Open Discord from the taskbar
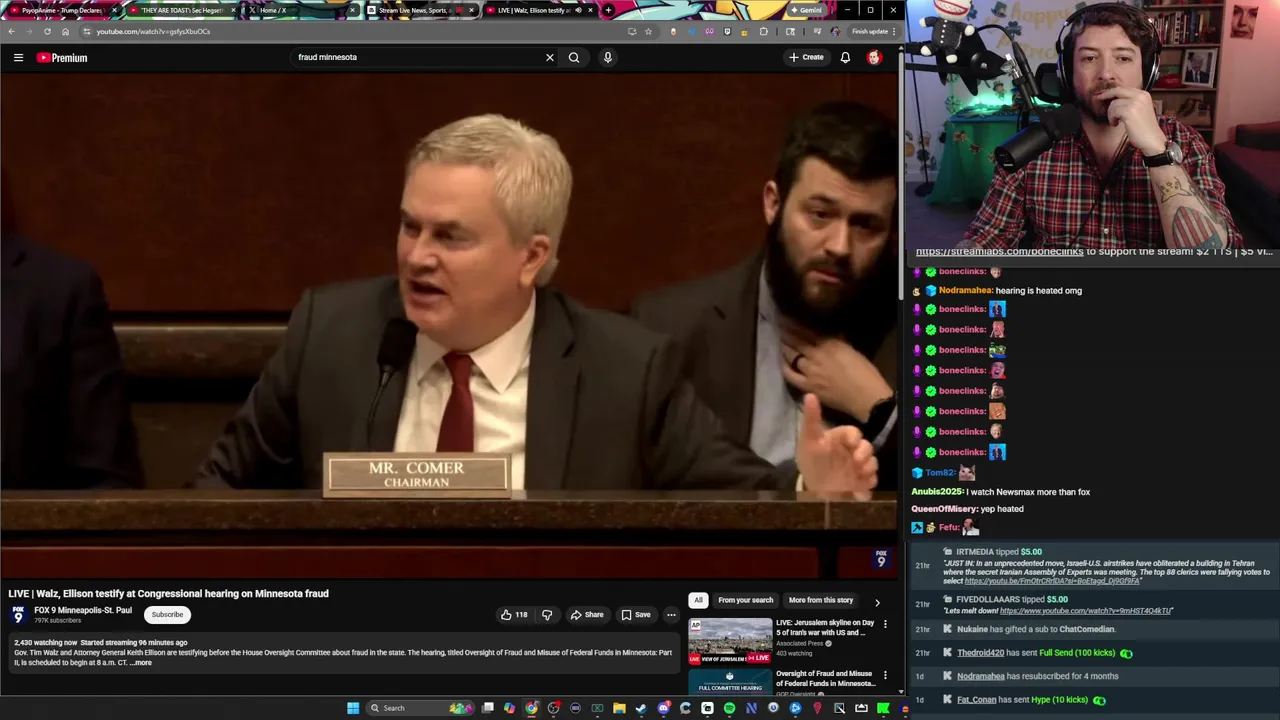This screenshot has height=720, width=1280. pyautogui.click(x=663, y=708)
